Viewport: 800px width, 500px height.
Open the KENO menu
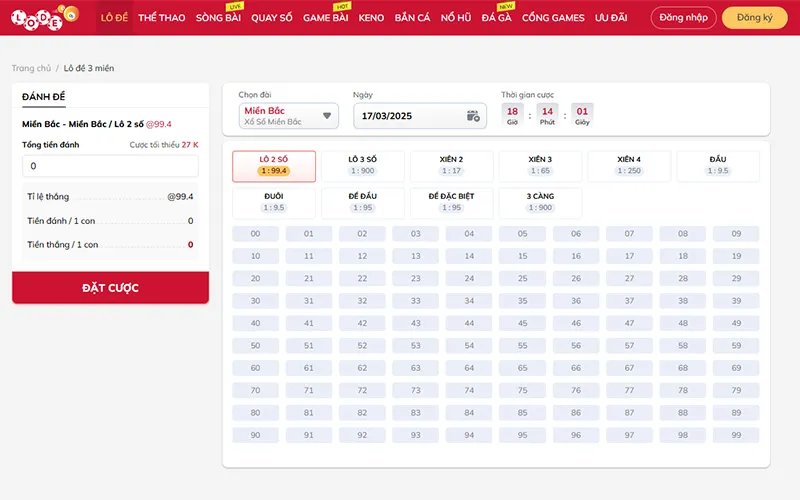tap(371, 18)
